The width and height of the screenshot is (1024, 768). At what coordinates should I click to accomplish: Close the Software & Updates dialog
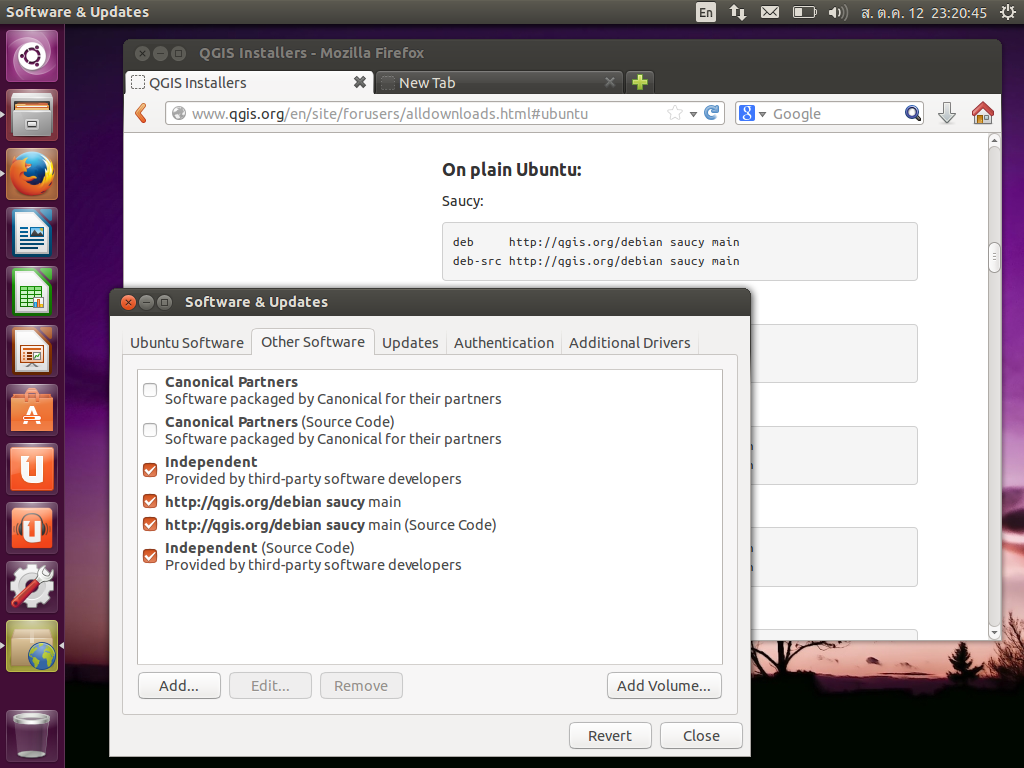pyautogui.click(x=701, y=735)
